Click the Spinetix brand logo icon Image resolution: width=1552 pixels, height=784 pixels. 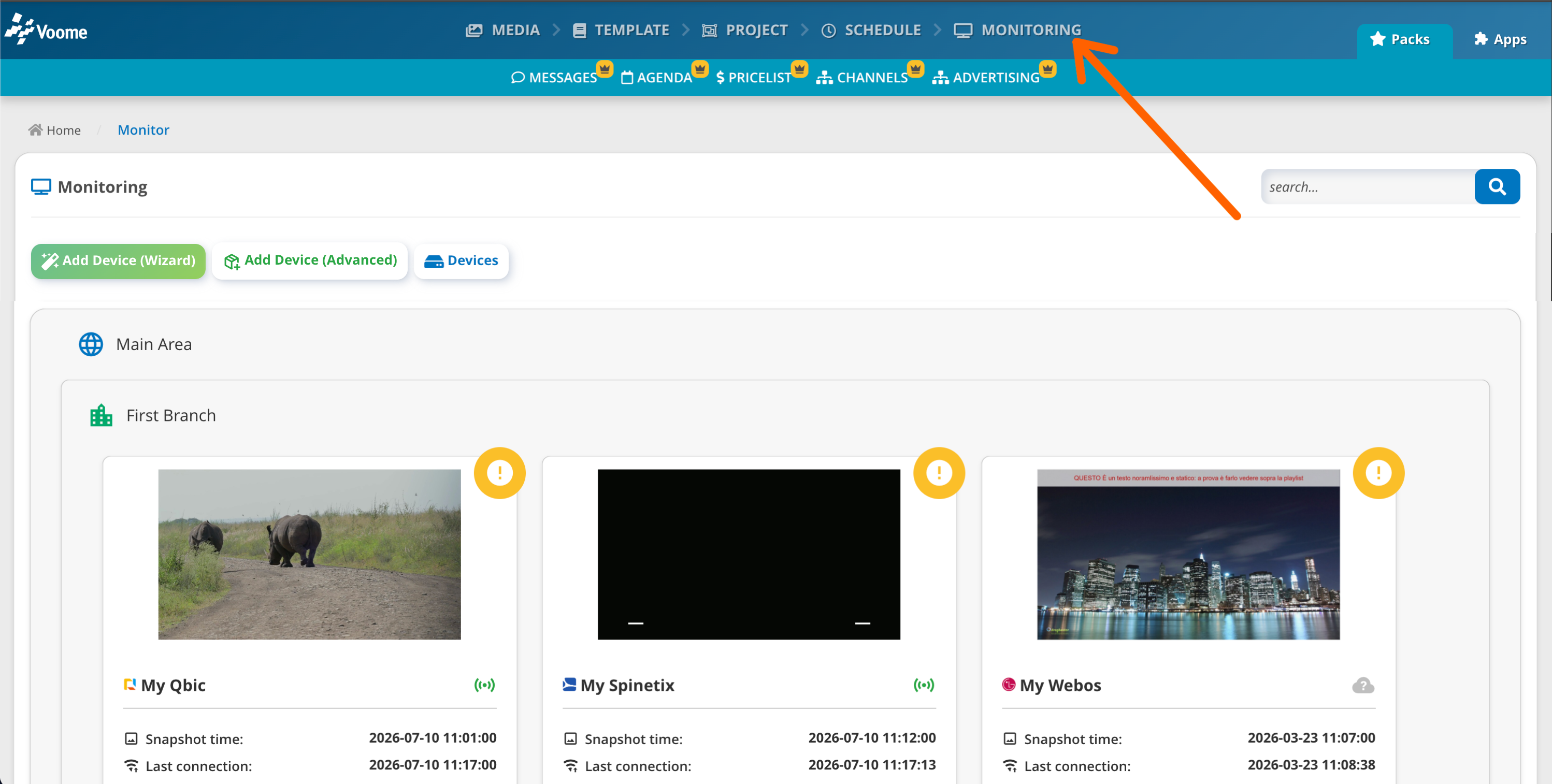(x=569, y=685)
